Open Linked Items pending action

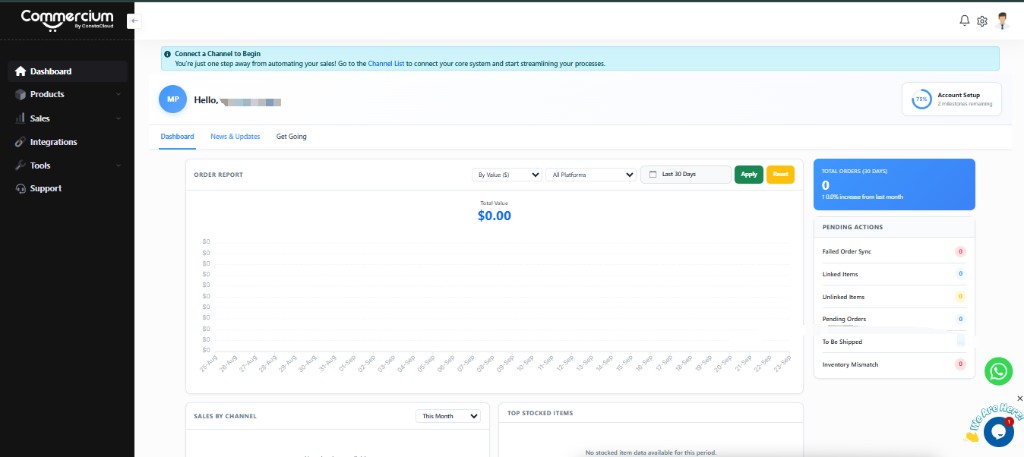tap(894, 274)
